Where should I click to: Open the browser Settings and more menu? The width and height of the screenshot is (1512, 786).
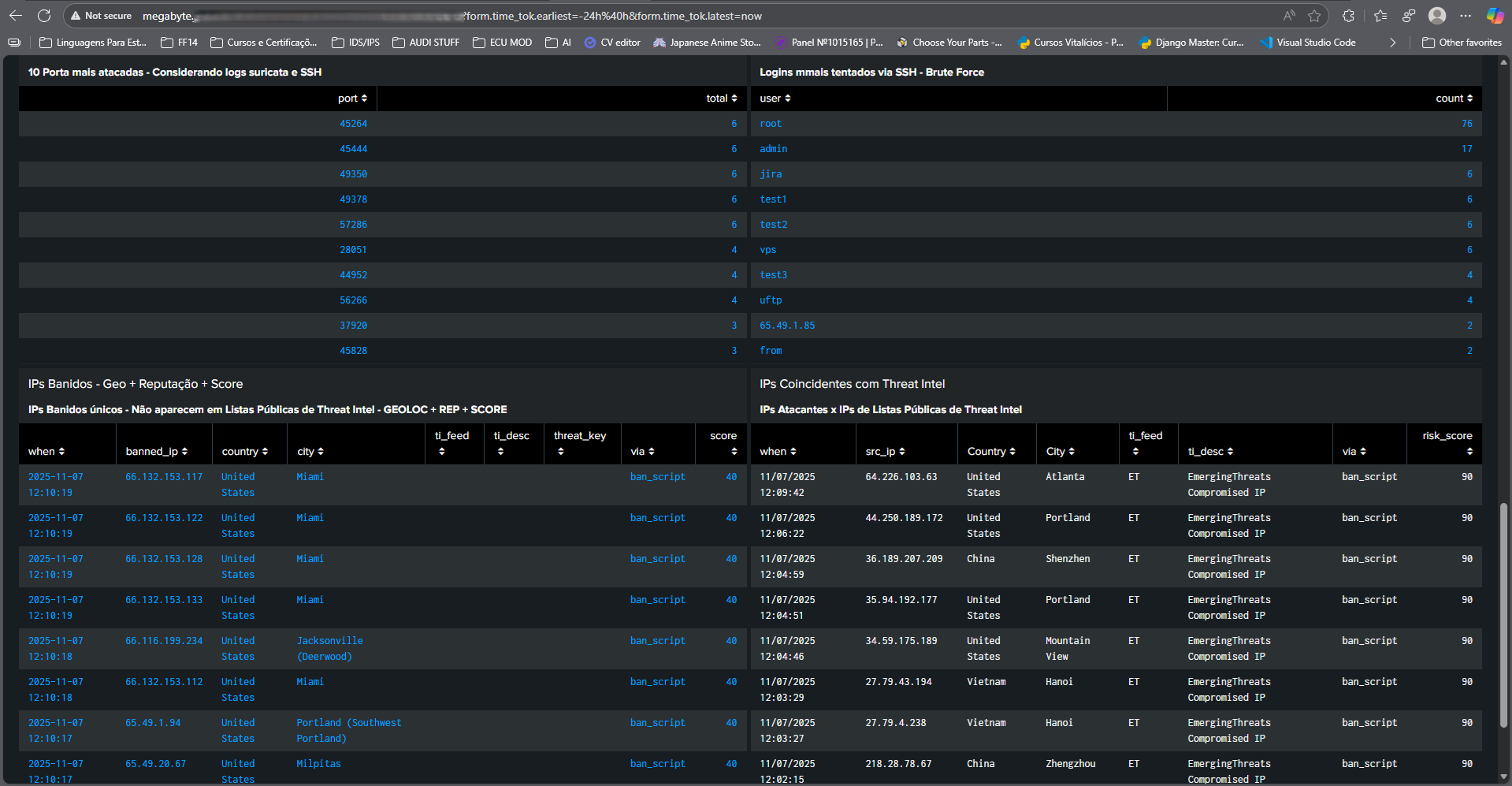[x=1466, y=16]
